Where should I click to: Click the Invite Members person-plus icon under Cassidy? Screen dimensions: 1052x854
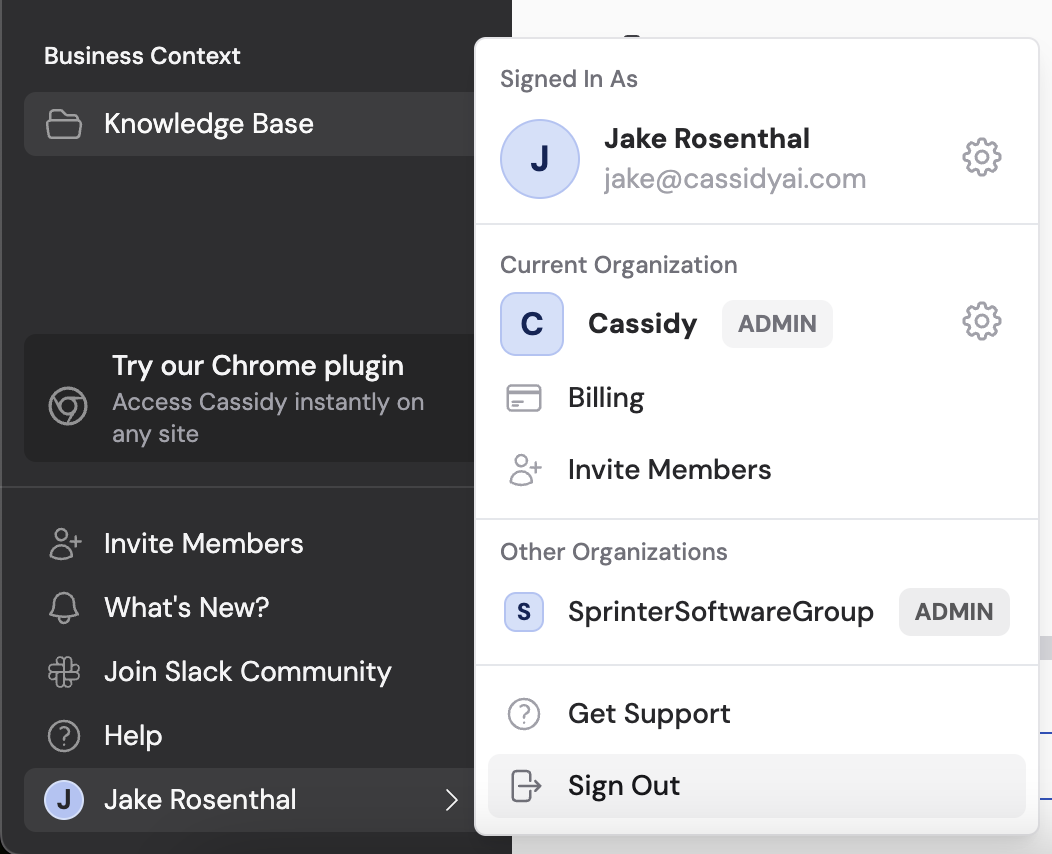523,469
